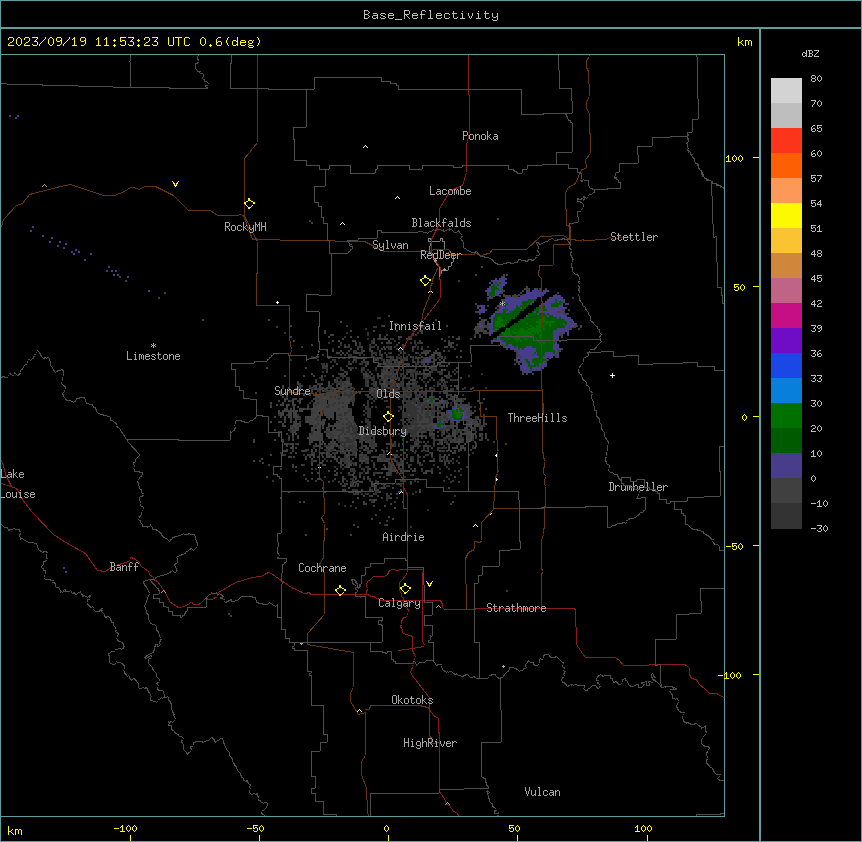Click the HighRiver label
The width and height of the screenshot is (862, 842).
[x=430, y=743]
